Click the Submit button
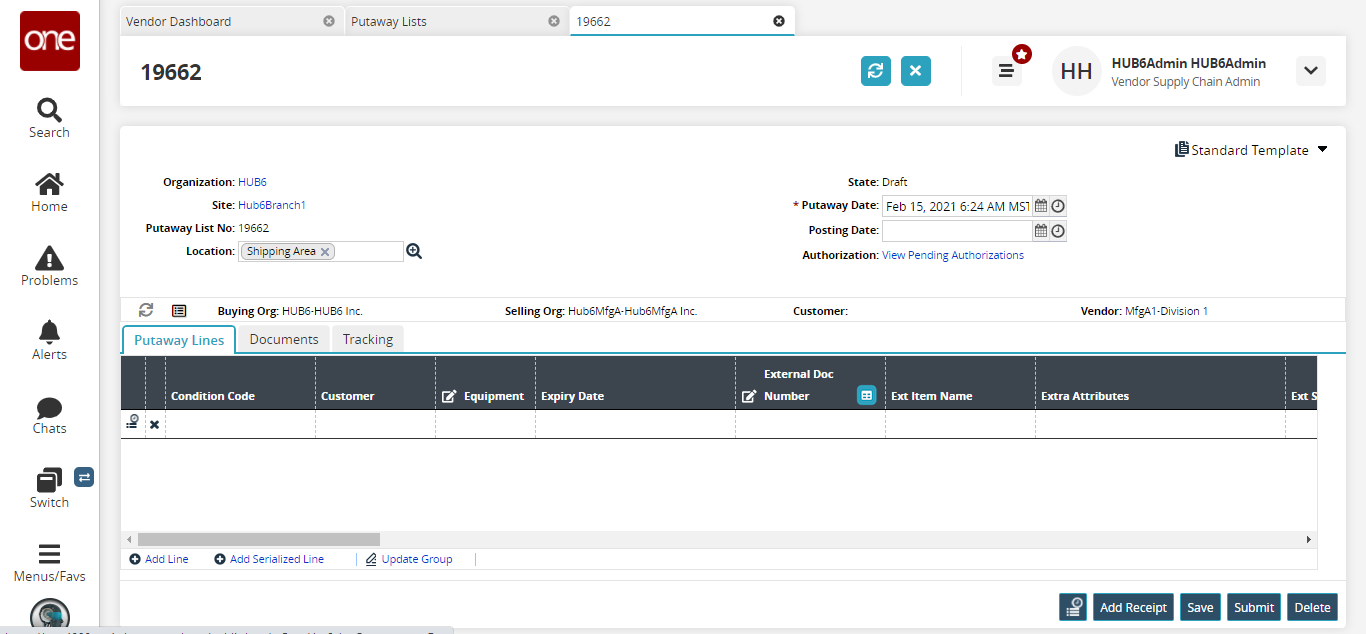The image size is (1366, 634). coord(1254,607)
